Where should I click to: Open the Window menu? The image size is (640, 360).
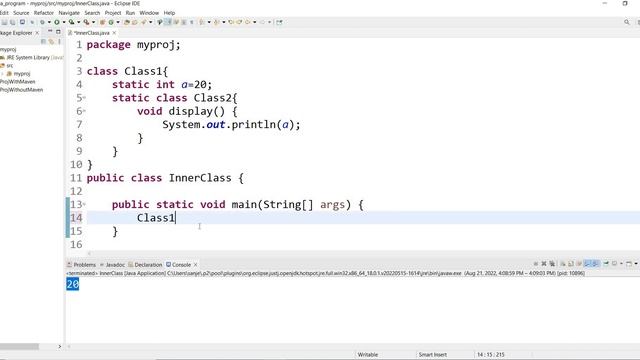pos(149,13)
